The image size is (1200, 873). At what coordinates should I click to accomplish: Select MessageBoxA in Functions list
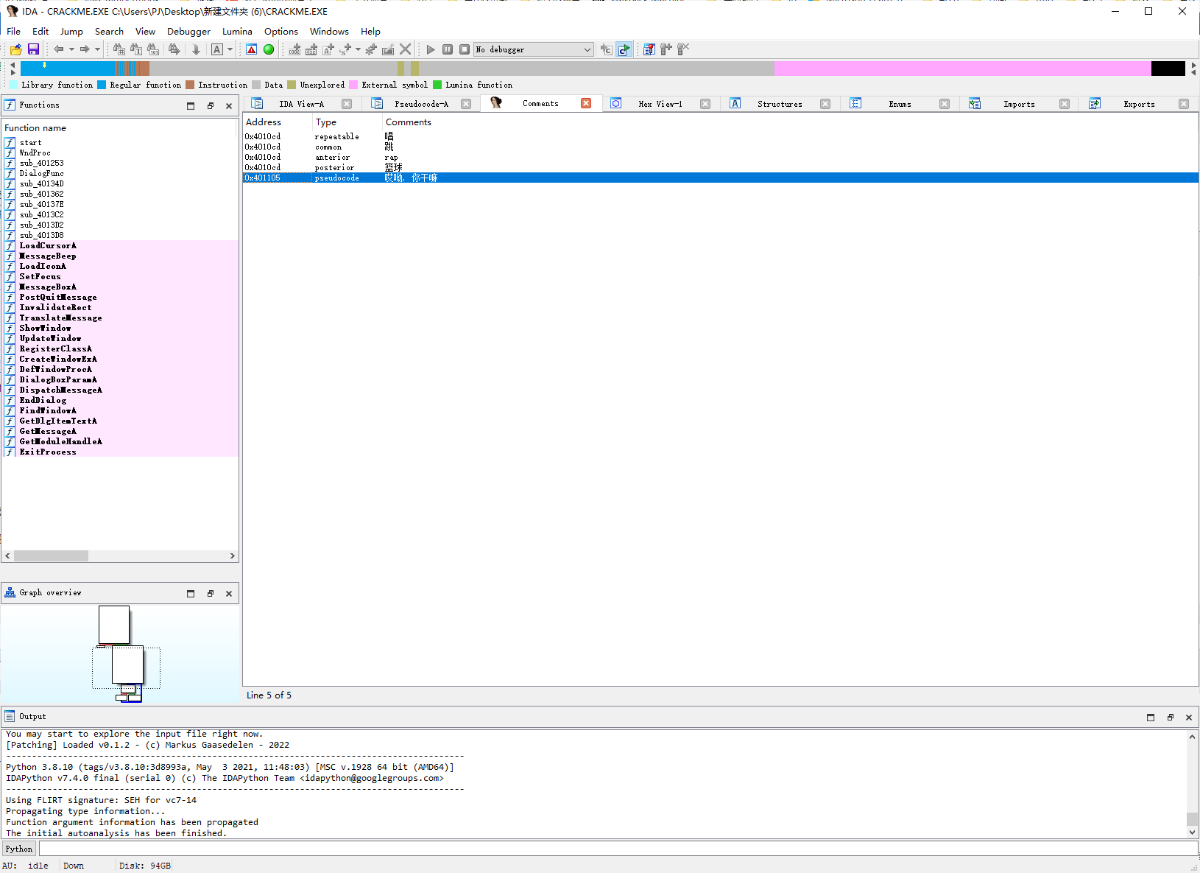pyautogui.click(x=120, y=287)
